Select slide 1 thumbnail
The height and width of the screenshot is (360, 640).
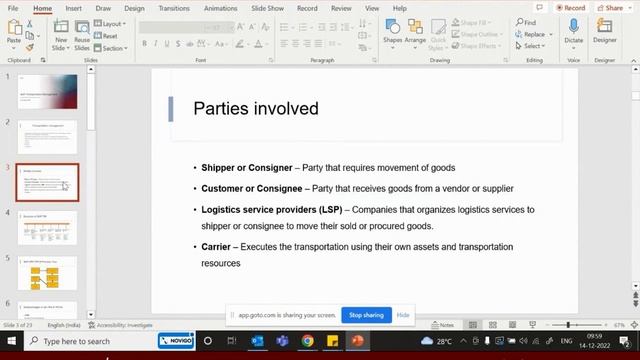[x=47, y=92]
